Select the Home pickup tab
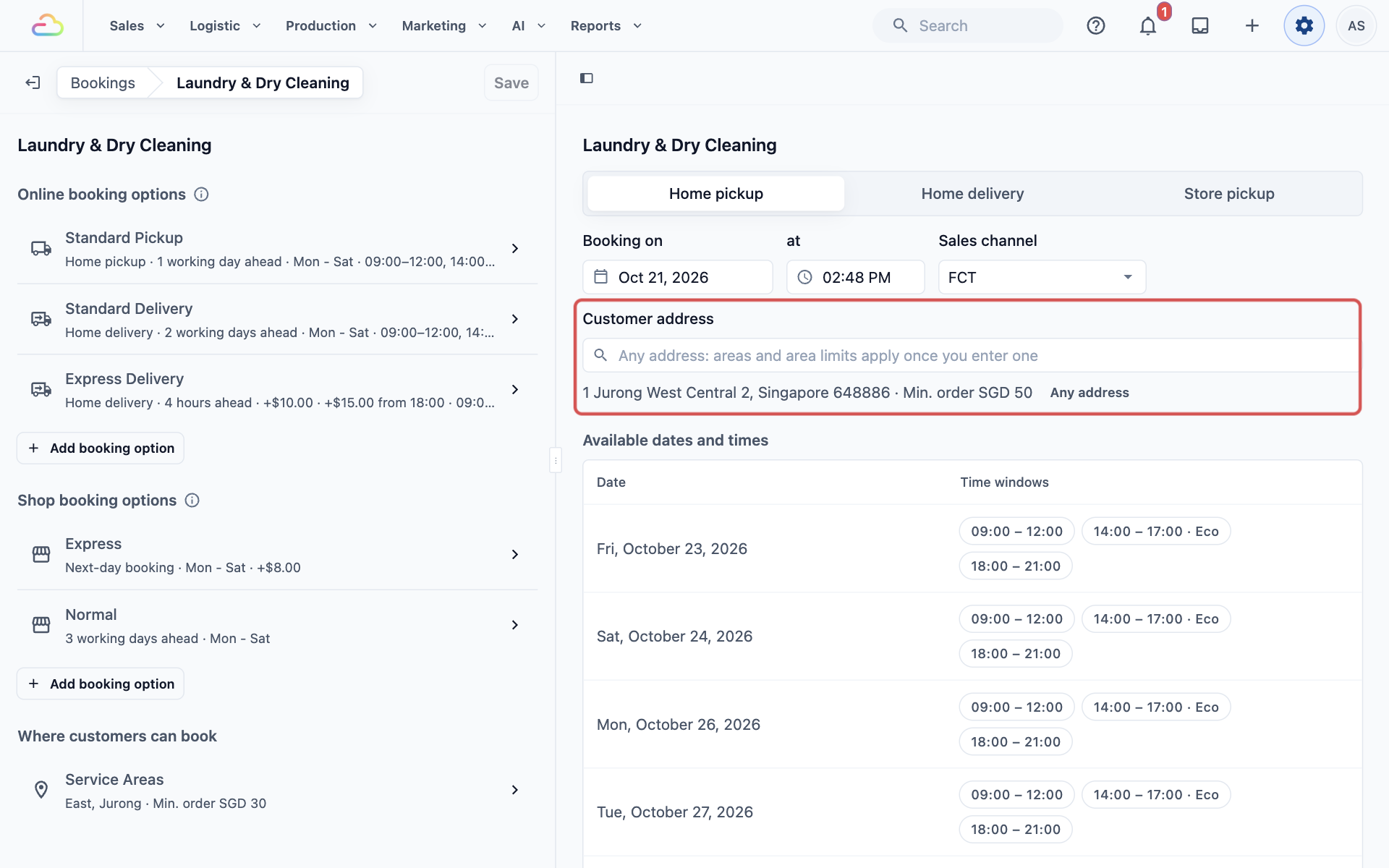This screenshot has height=868, width=1389. (716, 194)
